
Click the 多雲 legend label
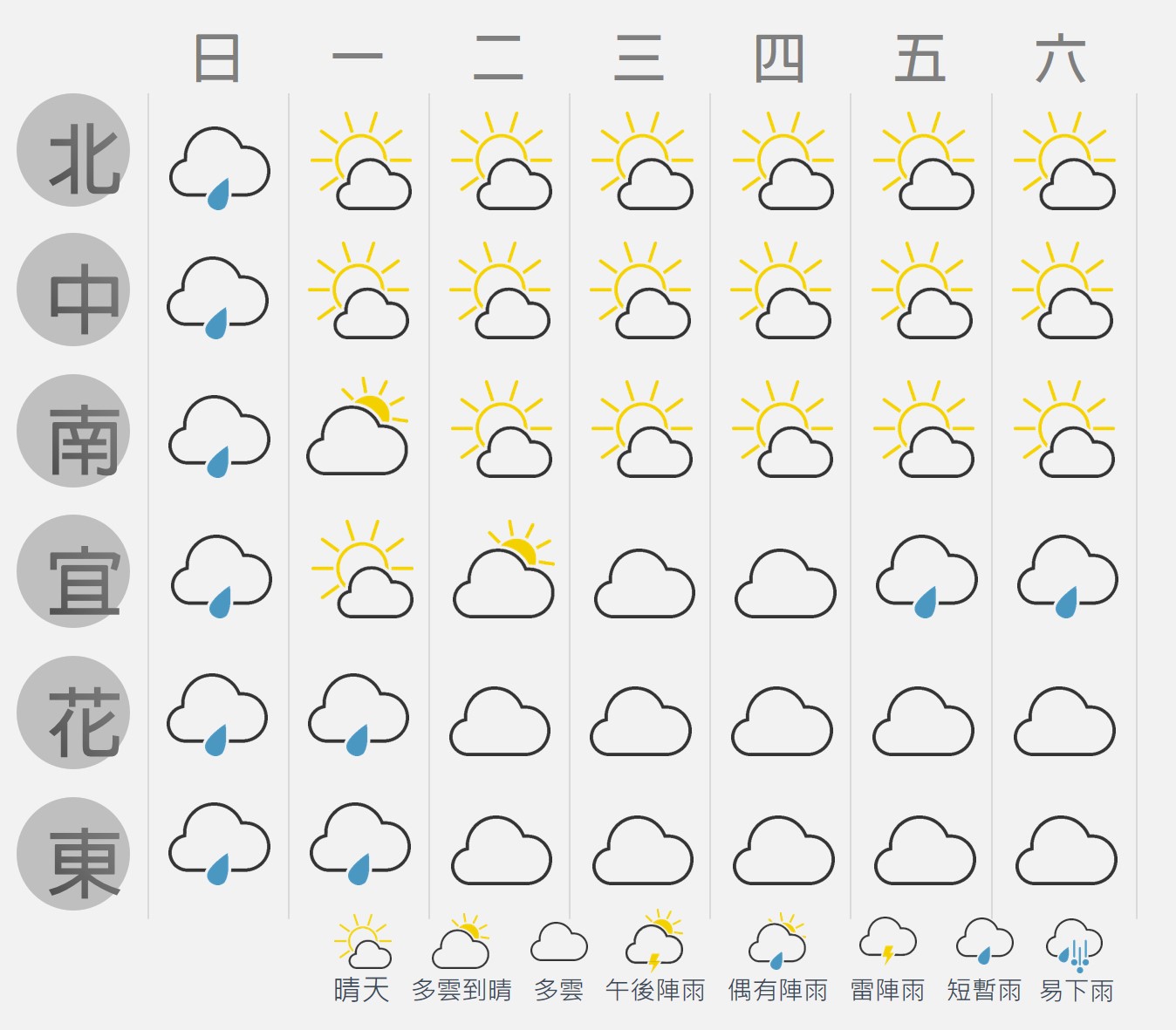point(559,990)
